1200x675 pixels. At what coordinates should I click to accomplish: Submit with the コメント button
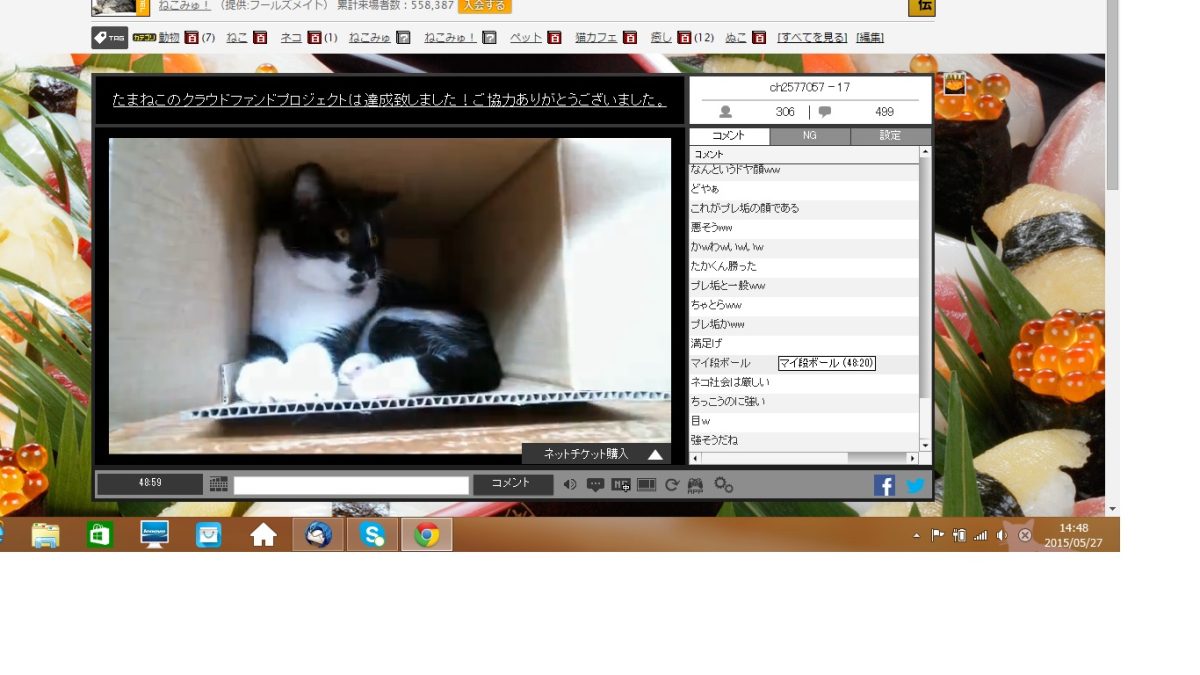pyautogui.click(x=513, y=484)
